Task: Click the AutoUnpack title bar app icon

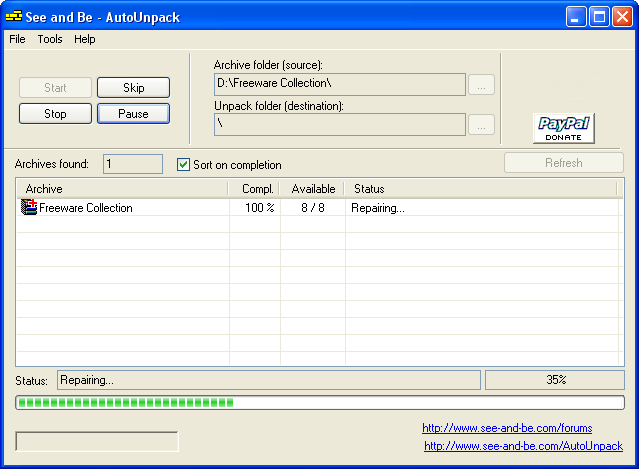Action: 13,17
